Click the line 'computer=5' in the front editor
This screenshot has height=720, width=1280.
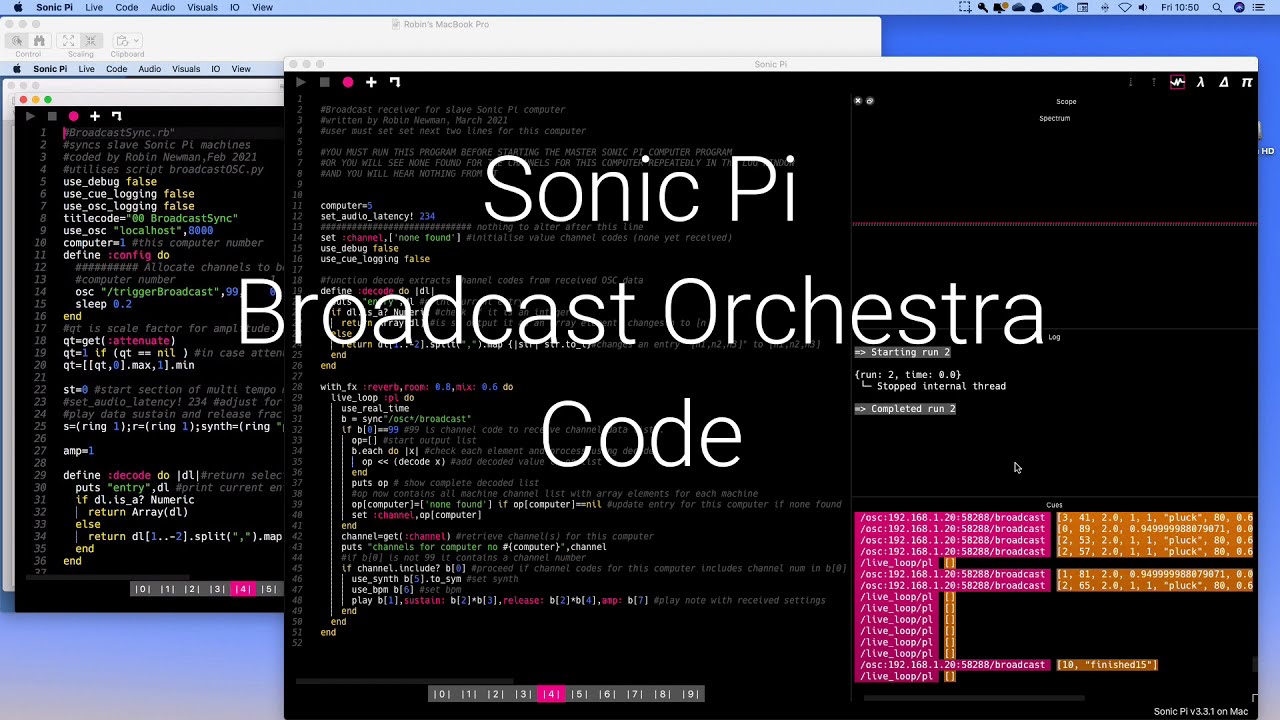[x=346, y=206]
